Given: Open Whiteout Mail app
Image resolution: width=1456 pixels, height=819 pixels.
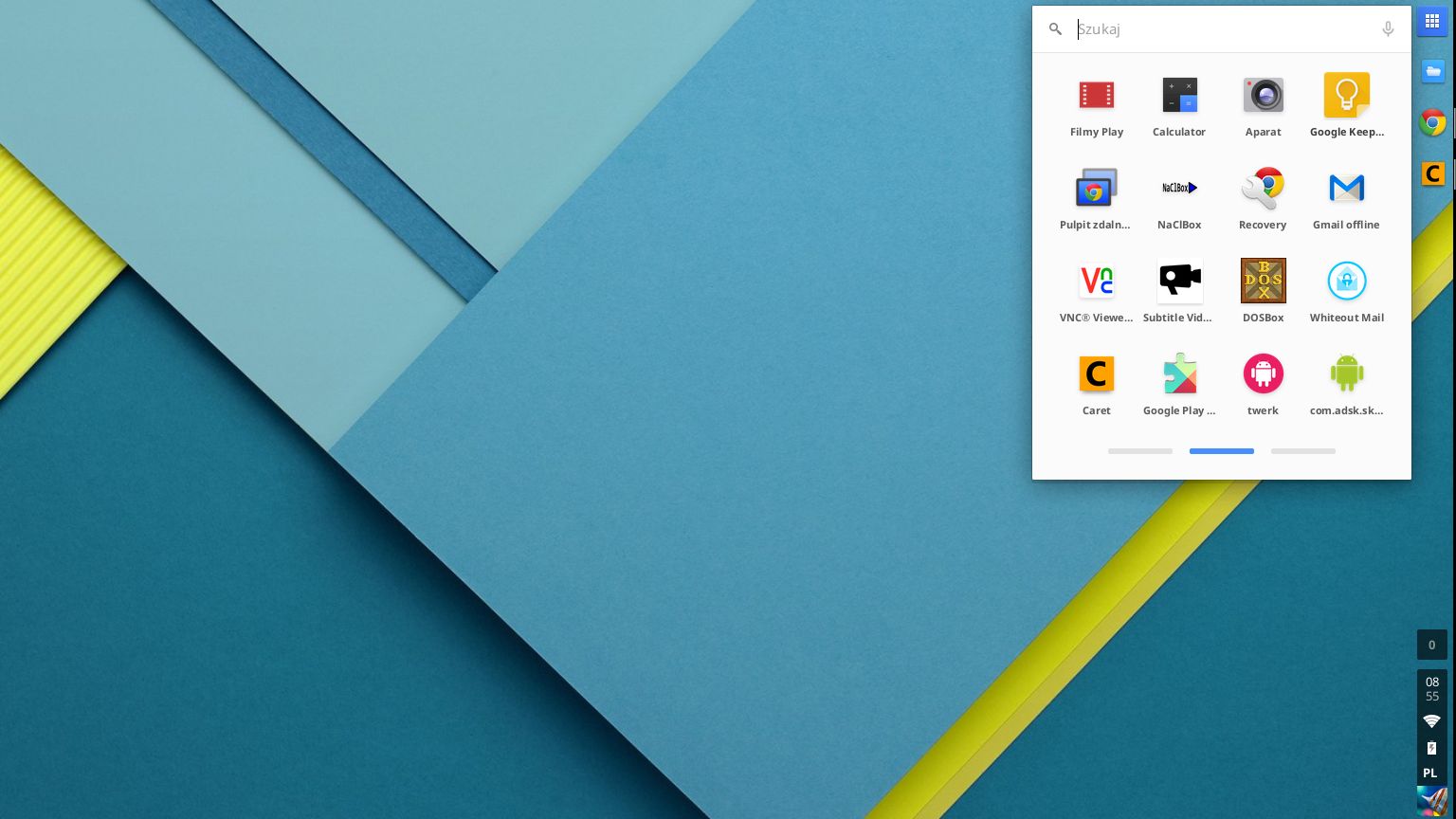Looking at the screenshot, I should 1347,282.
